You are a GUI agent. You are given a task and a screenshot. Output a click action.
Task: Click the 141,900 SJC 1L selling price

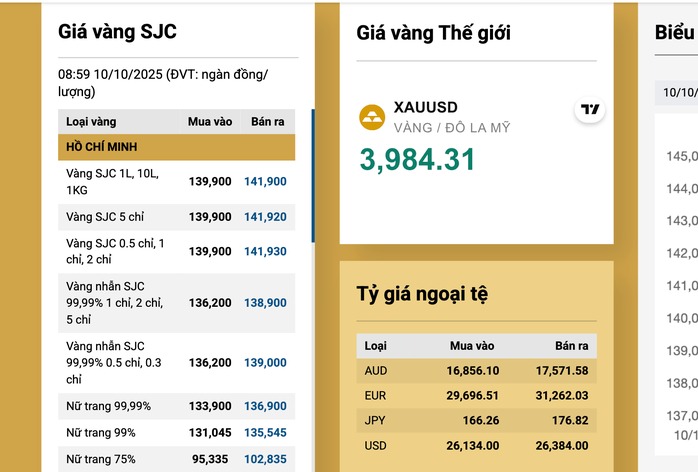[265, 181]
